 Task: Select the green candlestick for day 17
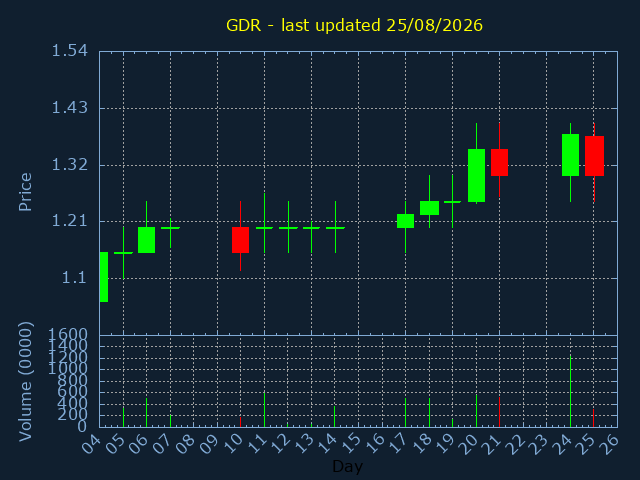click(x=405, y=221)
